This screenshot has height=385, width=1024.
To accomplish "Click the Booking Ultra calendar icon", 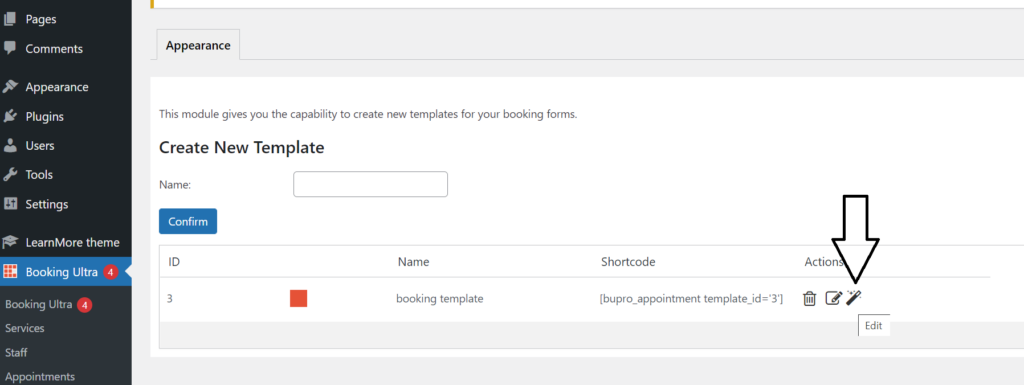I will coord(10,271).
